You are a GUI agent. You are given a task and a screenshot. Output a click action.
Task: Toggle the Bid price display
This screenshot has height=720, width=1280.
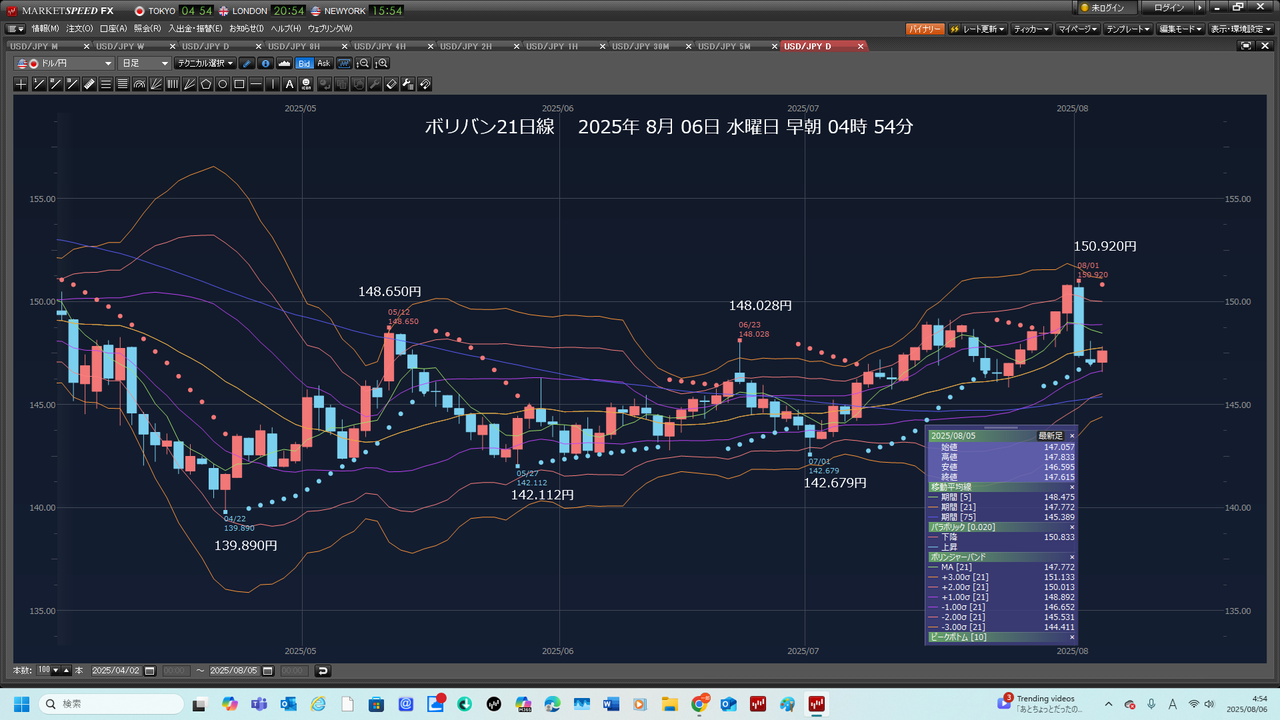tap(304, 63)
